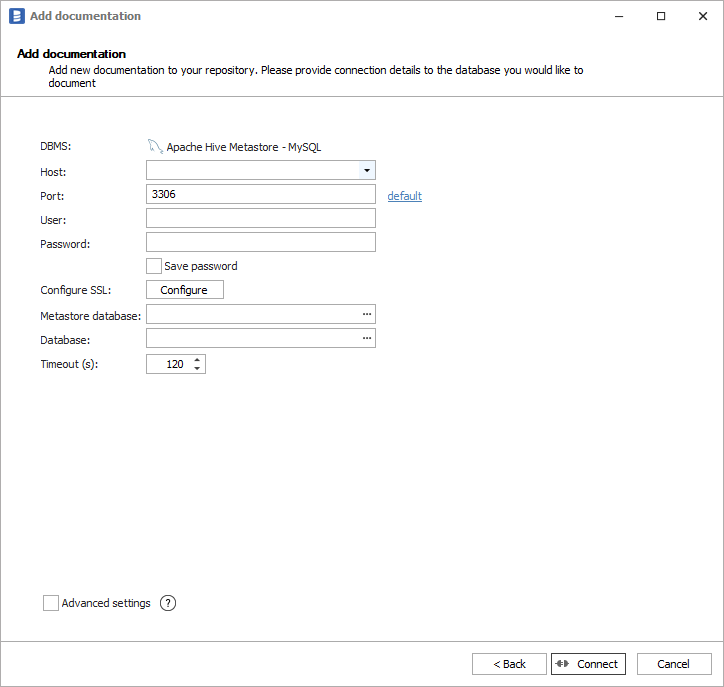The height and width of the screenshot is (687, 724).
Task: Go to previous step with Back button
Action: (509, 664)
